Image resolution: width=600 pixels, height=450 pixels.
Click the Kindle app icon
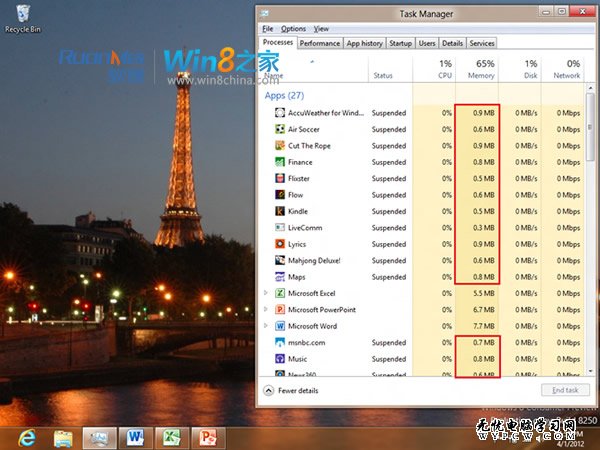(280, 211)
